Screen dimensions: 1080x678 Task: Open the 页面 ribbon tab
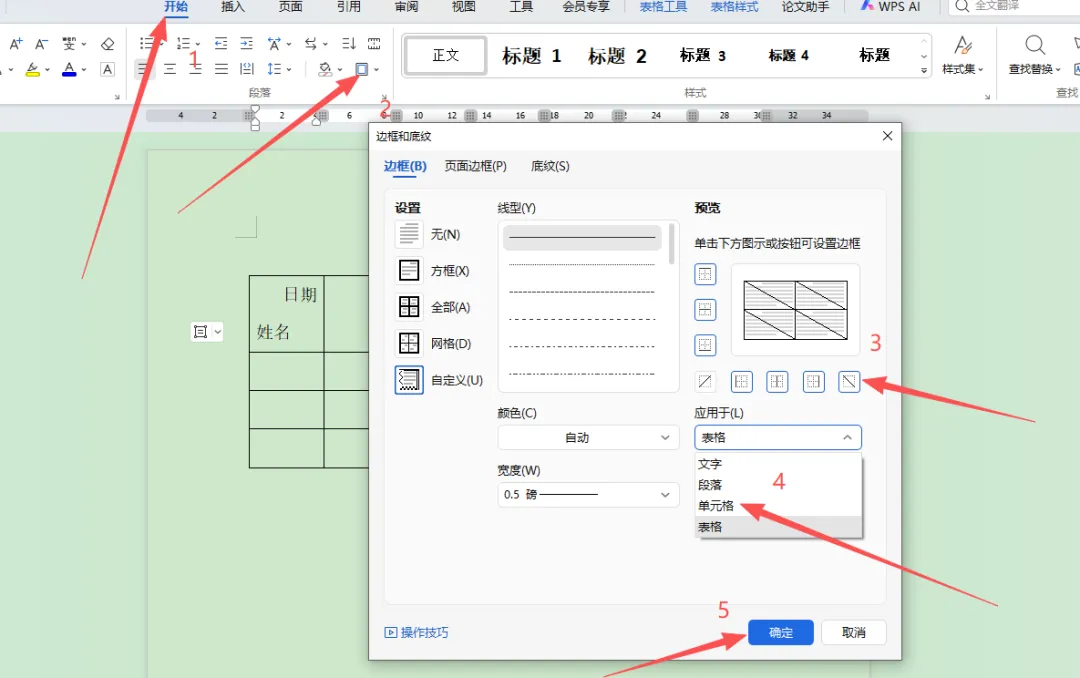click(291, 7)
